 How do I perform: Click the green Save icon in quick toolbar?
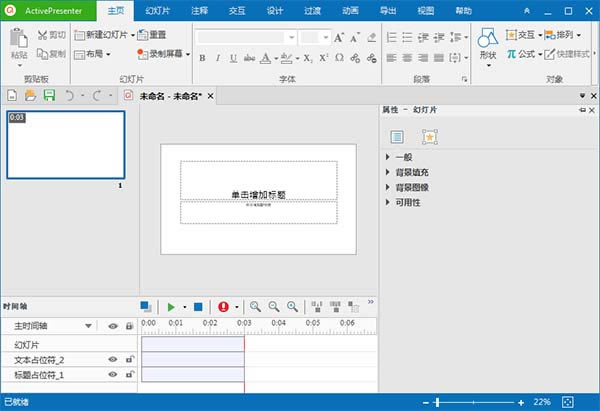click(47, 95)
